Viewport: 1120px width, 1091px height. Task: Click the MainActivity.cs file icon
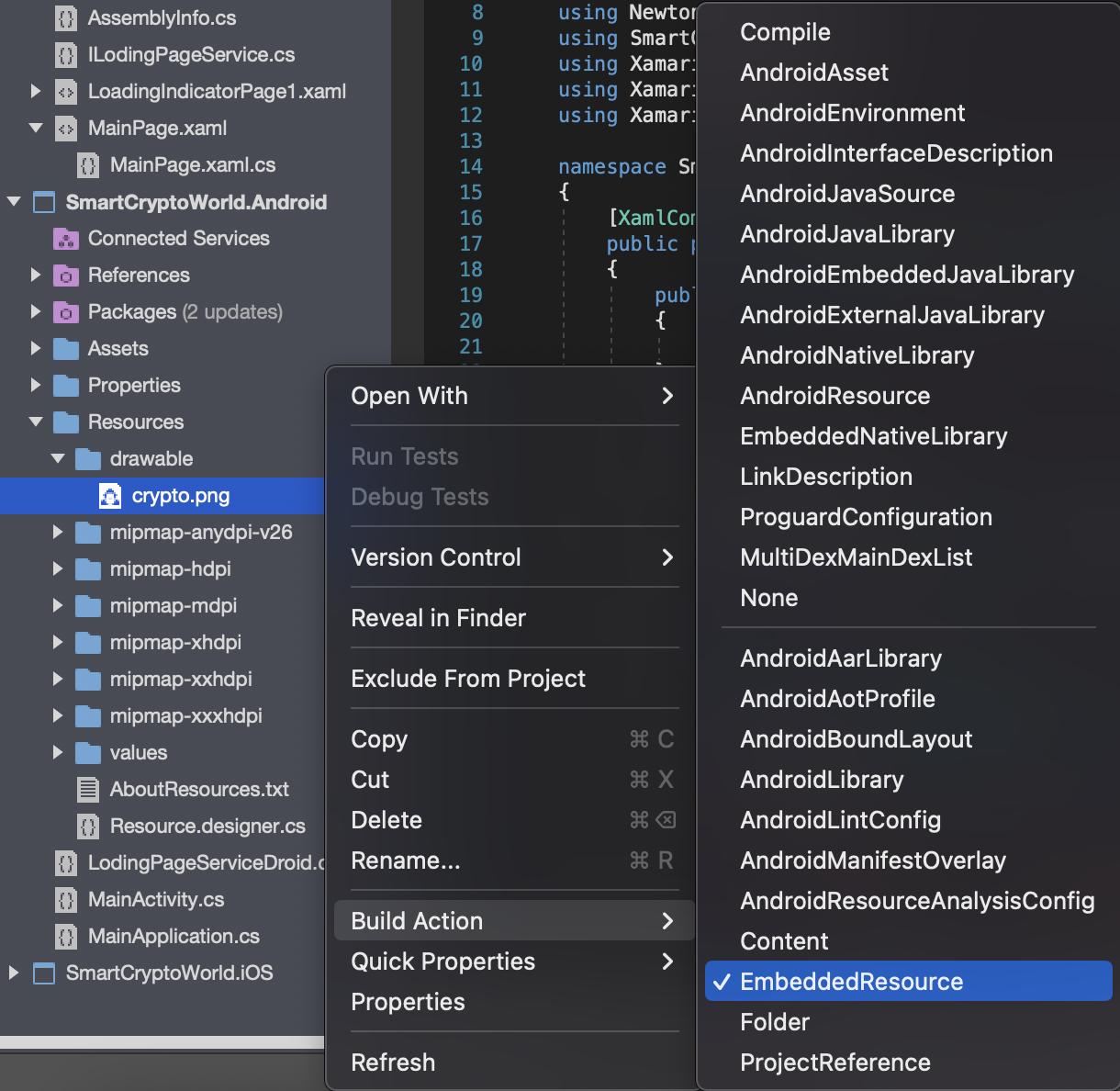point(65,900)
